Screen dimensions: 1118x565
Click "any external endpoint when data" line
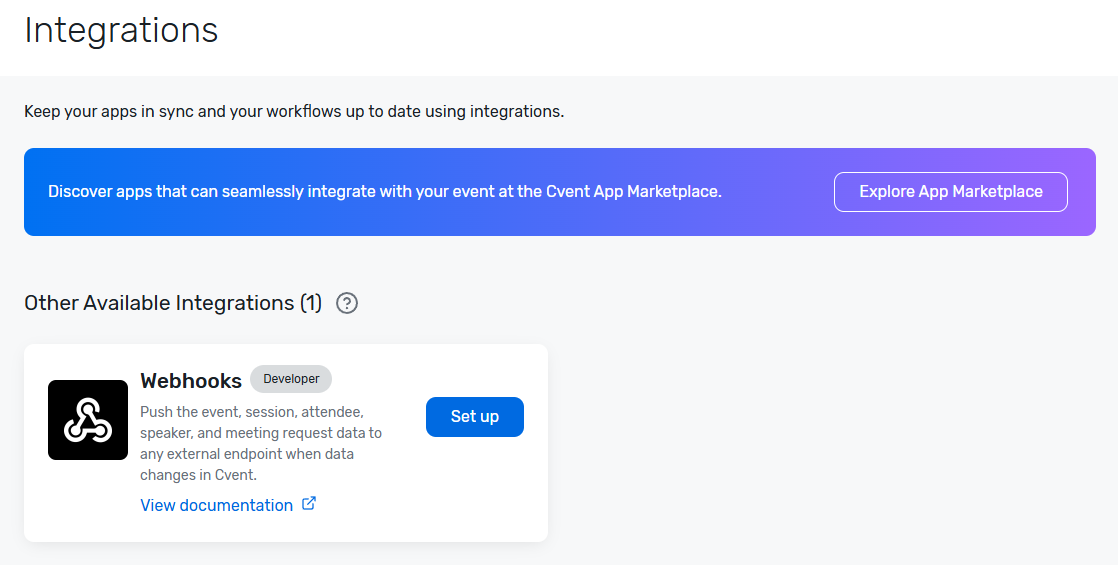[247, 454]
